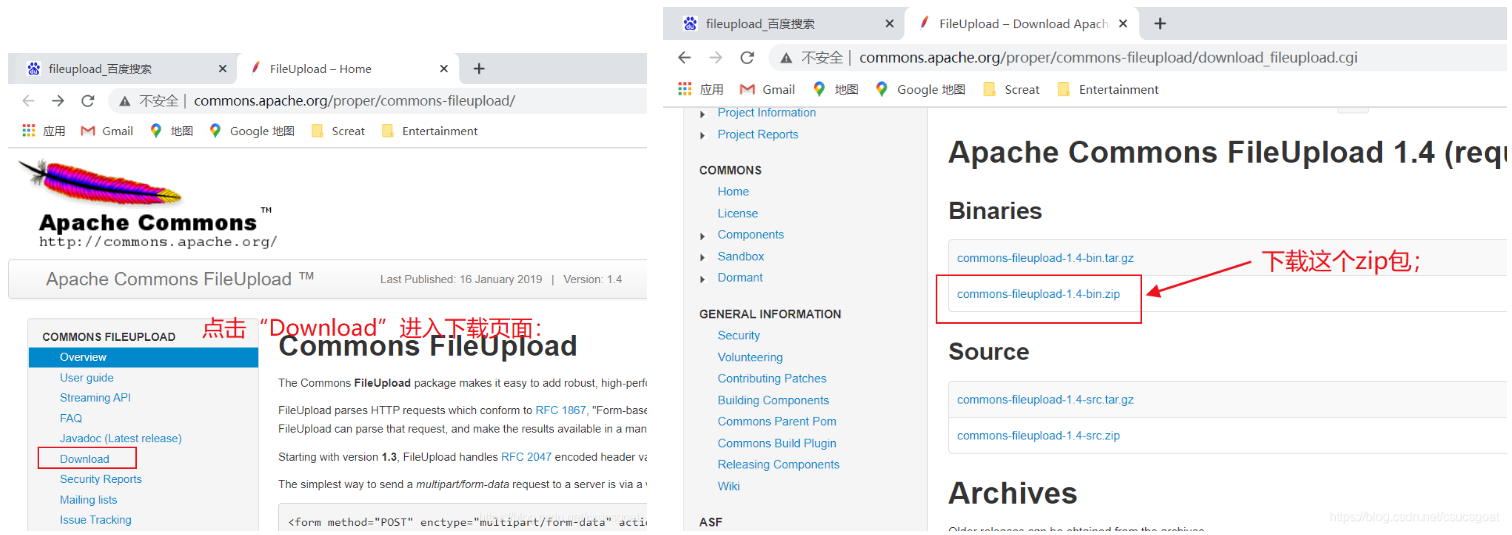Image resolution: width=1512 pixels, height=535 pixels.
Task: Open Entertainment bookmark folder in right window
Action: click(x=1107, y=89)
